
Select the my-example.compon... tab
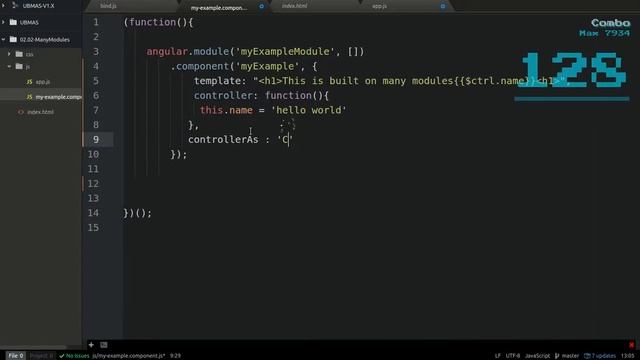click(x=219, y=7)
